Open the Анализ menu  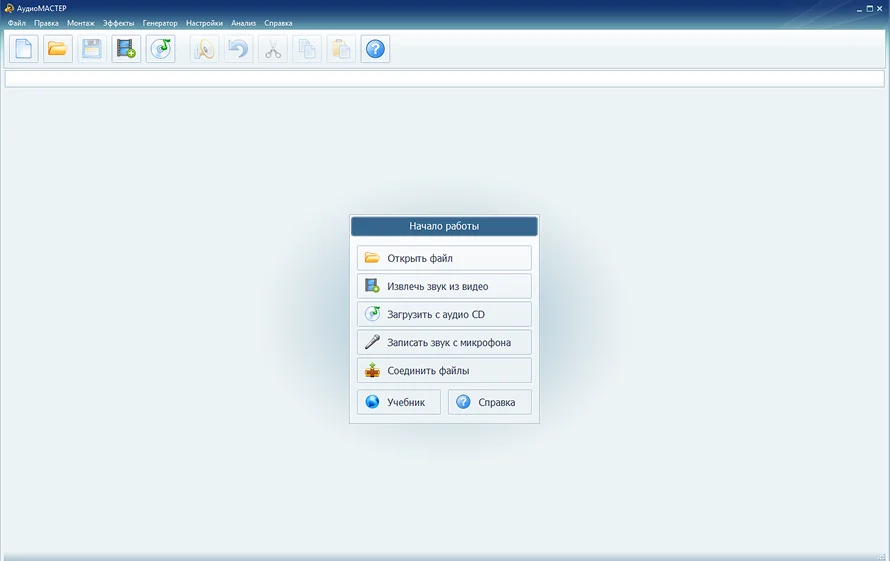coord(243,22)
